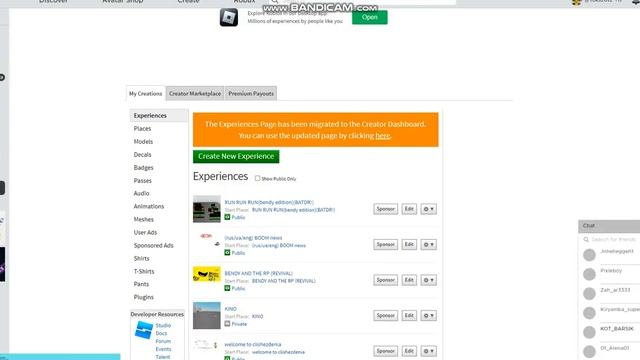Follow the 'here' link in orange banner

(382, 136)
